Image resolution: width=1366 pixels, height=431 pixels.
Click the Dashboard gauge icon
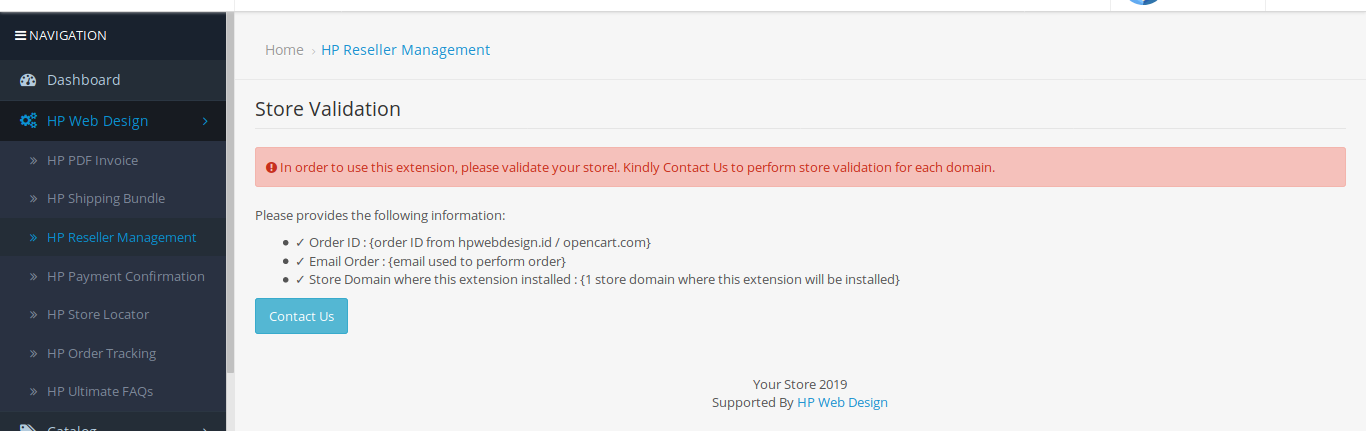28,80
